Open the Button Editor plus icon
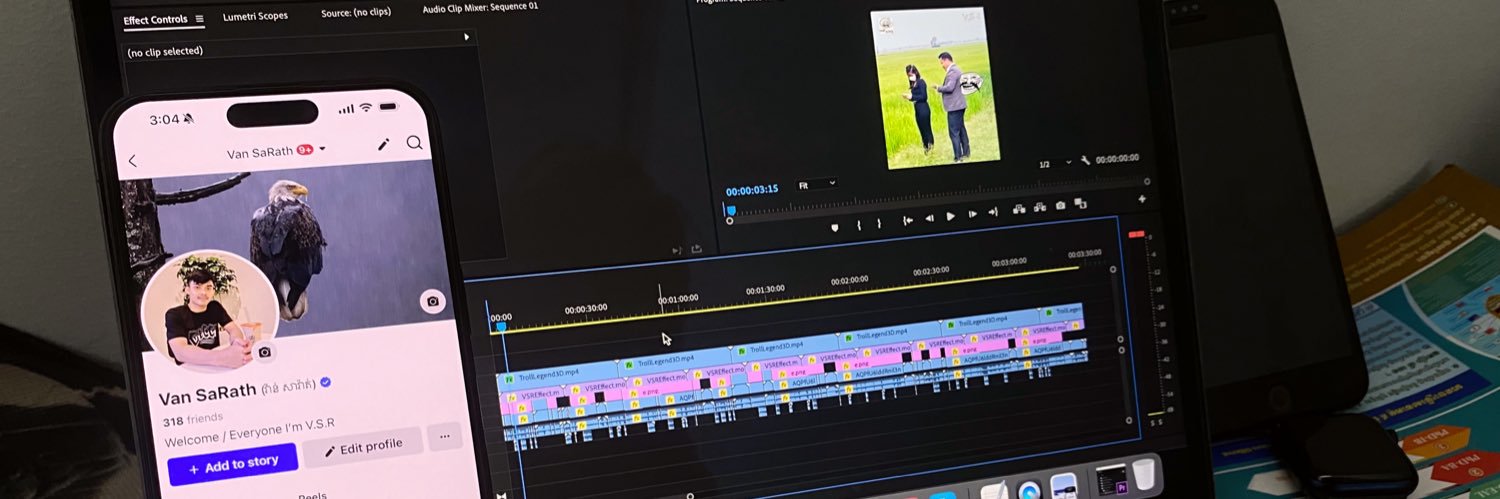The height and width of the screenshot is (499, 1500). pyautogui.click(x=1142, y=199)
